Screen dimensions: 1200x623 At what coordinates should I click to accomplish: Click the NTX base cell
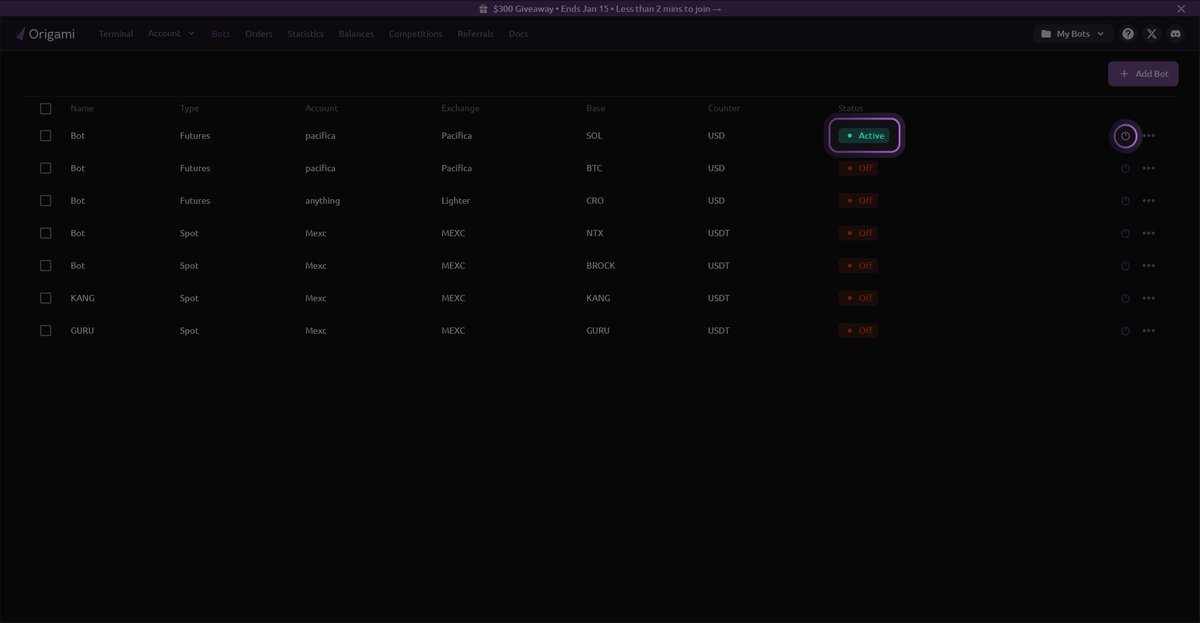(595, 233)
